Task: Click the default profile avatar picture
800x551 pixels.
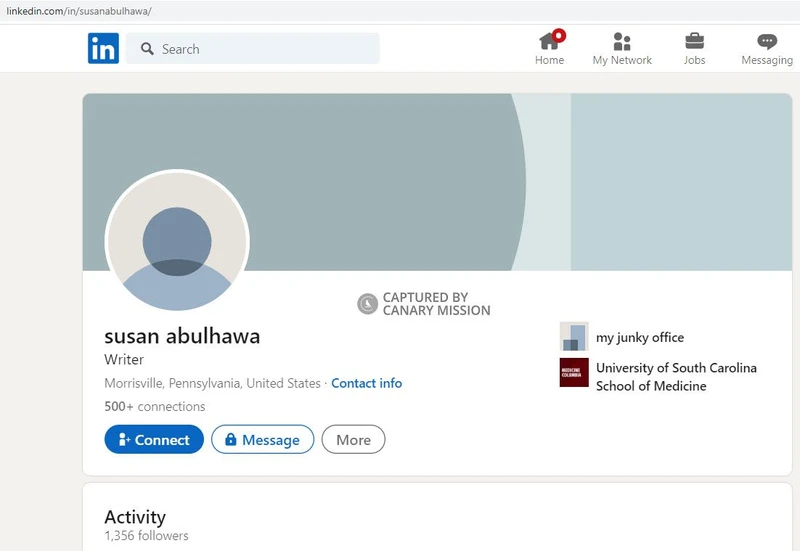Action: point(177,240)
